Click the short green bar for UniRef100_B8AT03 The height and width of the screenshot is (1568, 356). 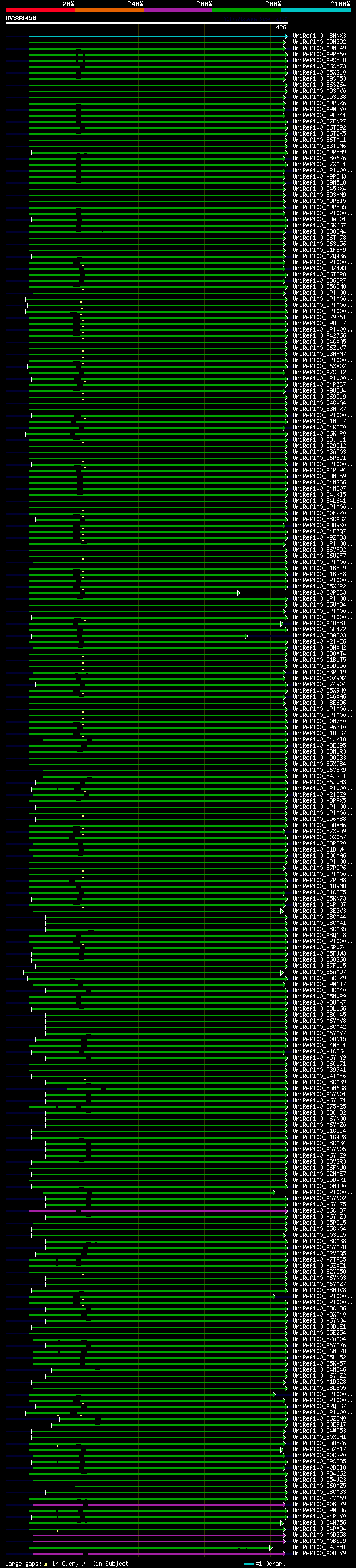[140, 635]
